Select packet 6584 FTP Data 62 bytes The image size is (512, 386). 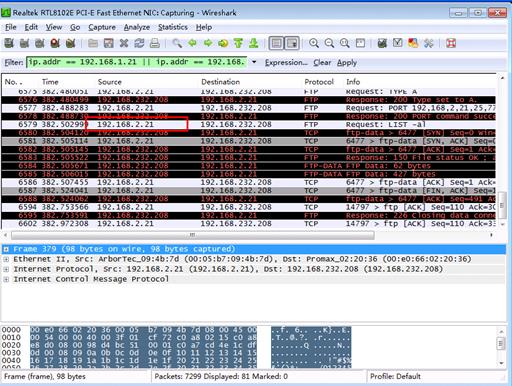tap(248, 166)
